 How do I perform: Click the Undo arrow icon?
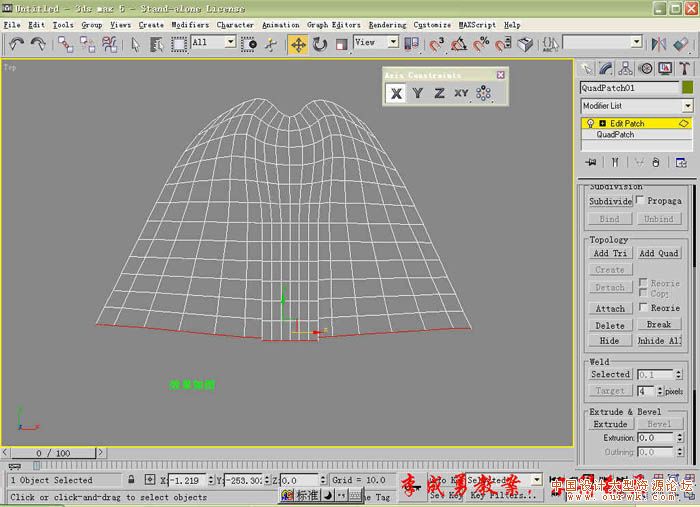point(17,44)
